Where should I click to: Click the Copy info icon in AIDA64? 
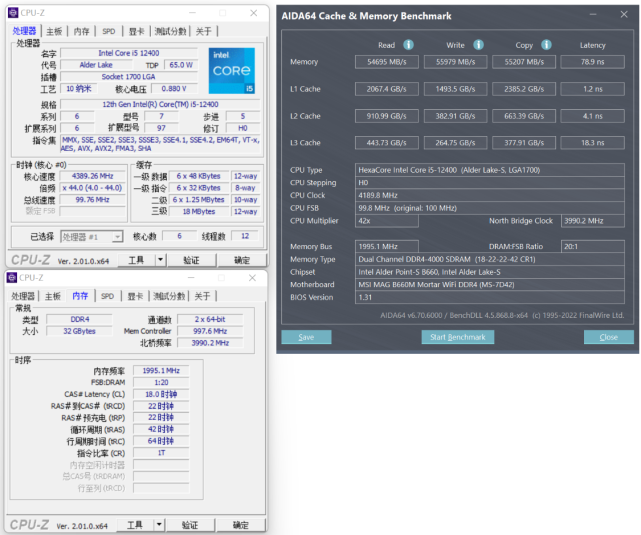click(546, 45)
